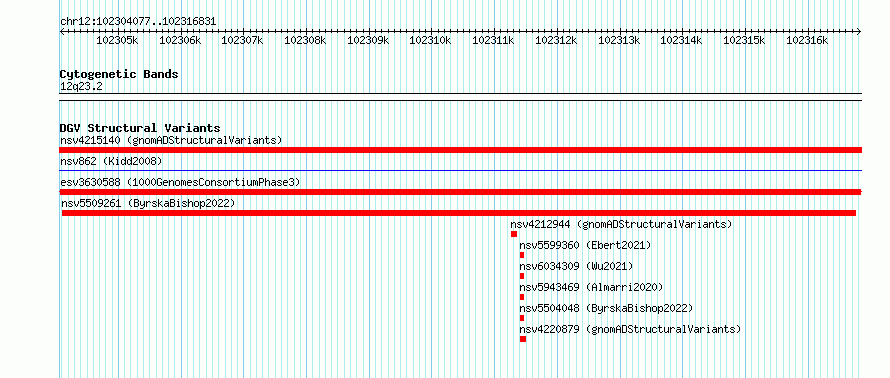Select the nsv4215140 red variant bar
The width and height of the screenshot is (890, 378).
(461, 150)
